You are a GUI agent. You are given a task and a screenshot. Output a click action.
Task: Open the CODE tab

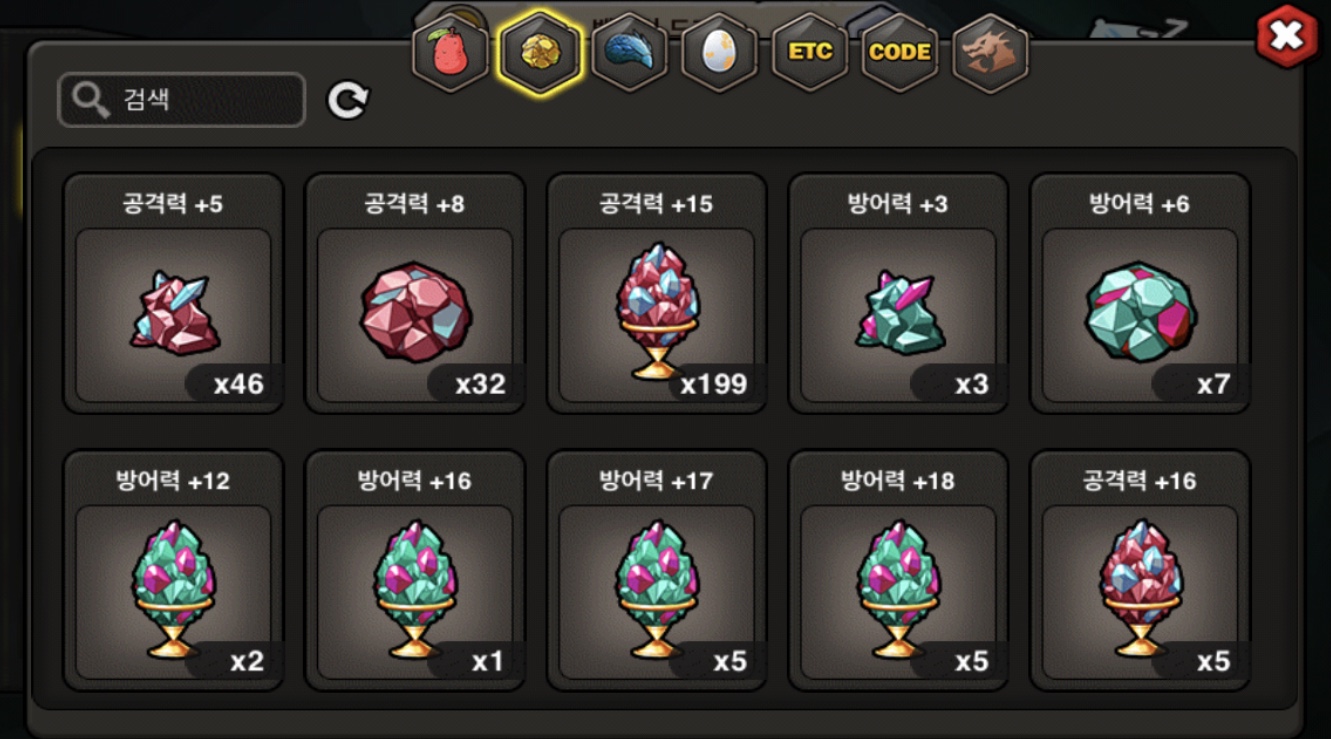[x=900, y=52]
